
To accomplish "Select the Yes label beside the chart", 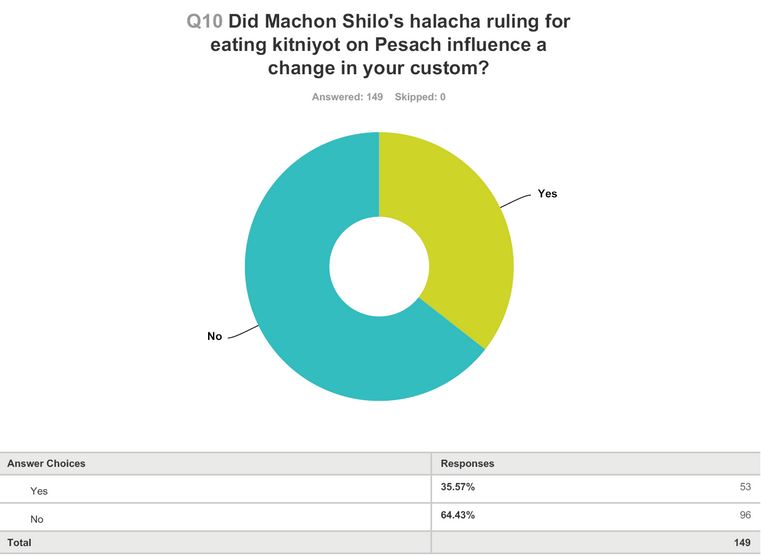I will tap(547, 194).
